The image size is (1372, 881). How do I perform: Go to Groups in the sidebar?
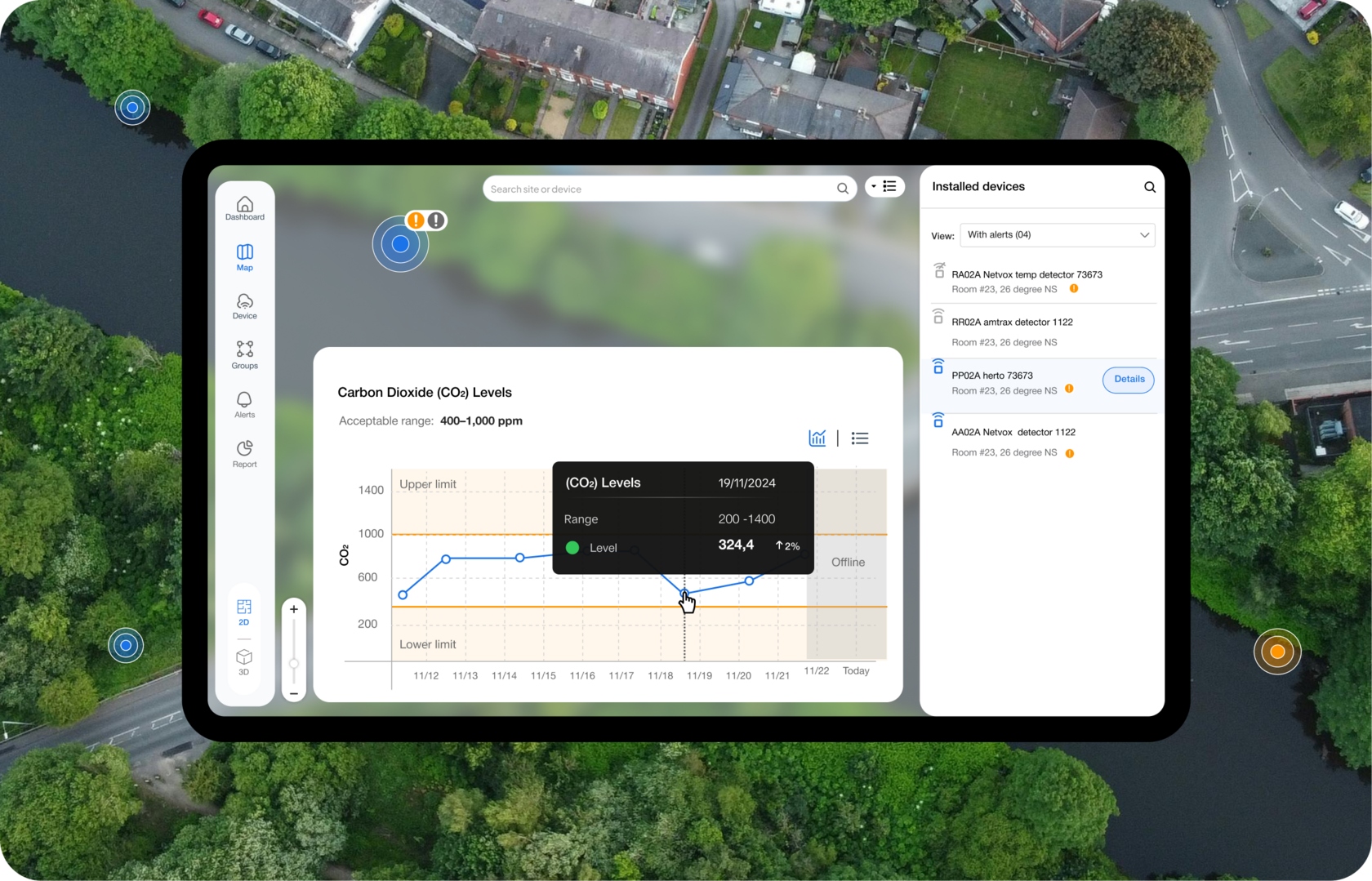pos(244,354)
